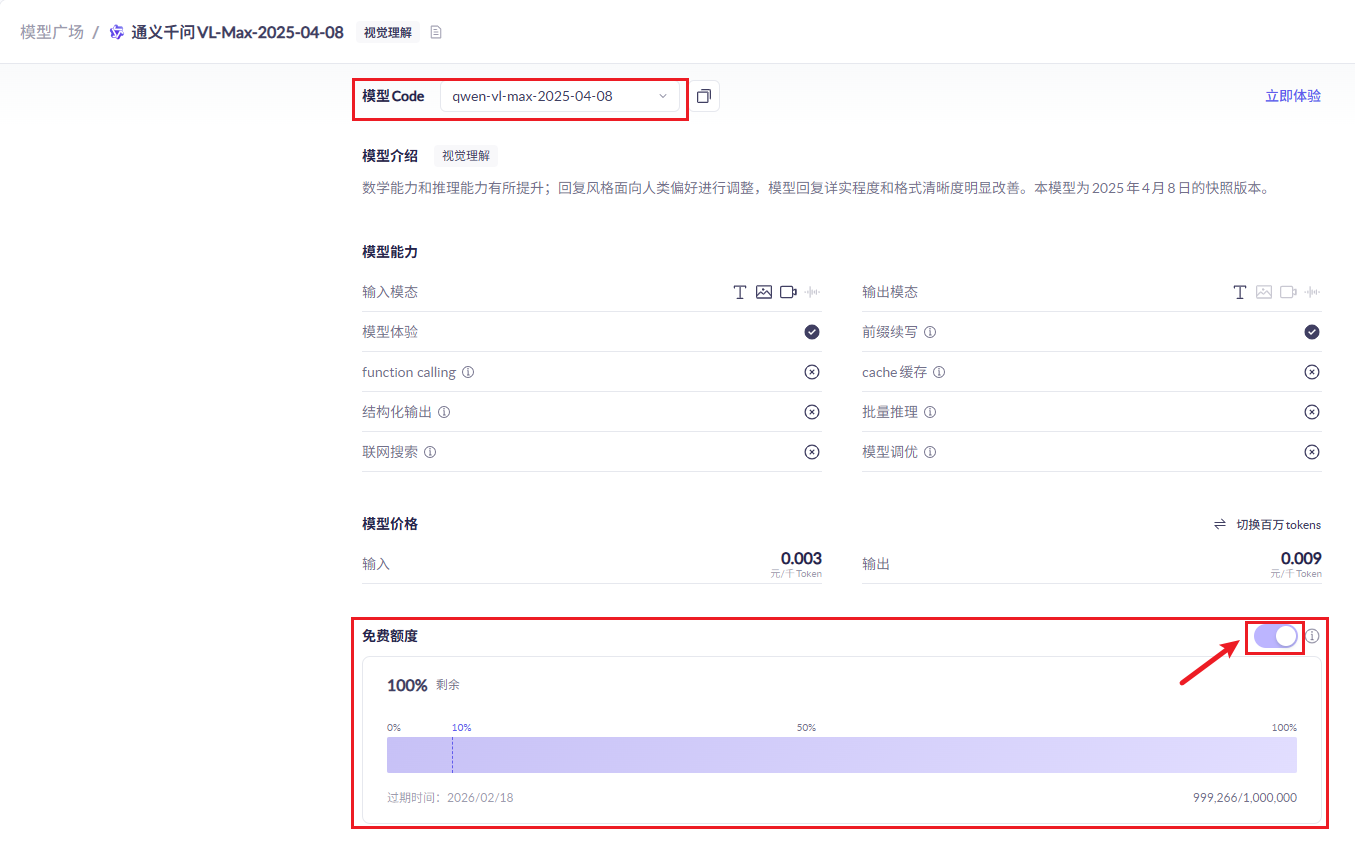Click the info icon beside cache 缓存

tap(939, 372)
